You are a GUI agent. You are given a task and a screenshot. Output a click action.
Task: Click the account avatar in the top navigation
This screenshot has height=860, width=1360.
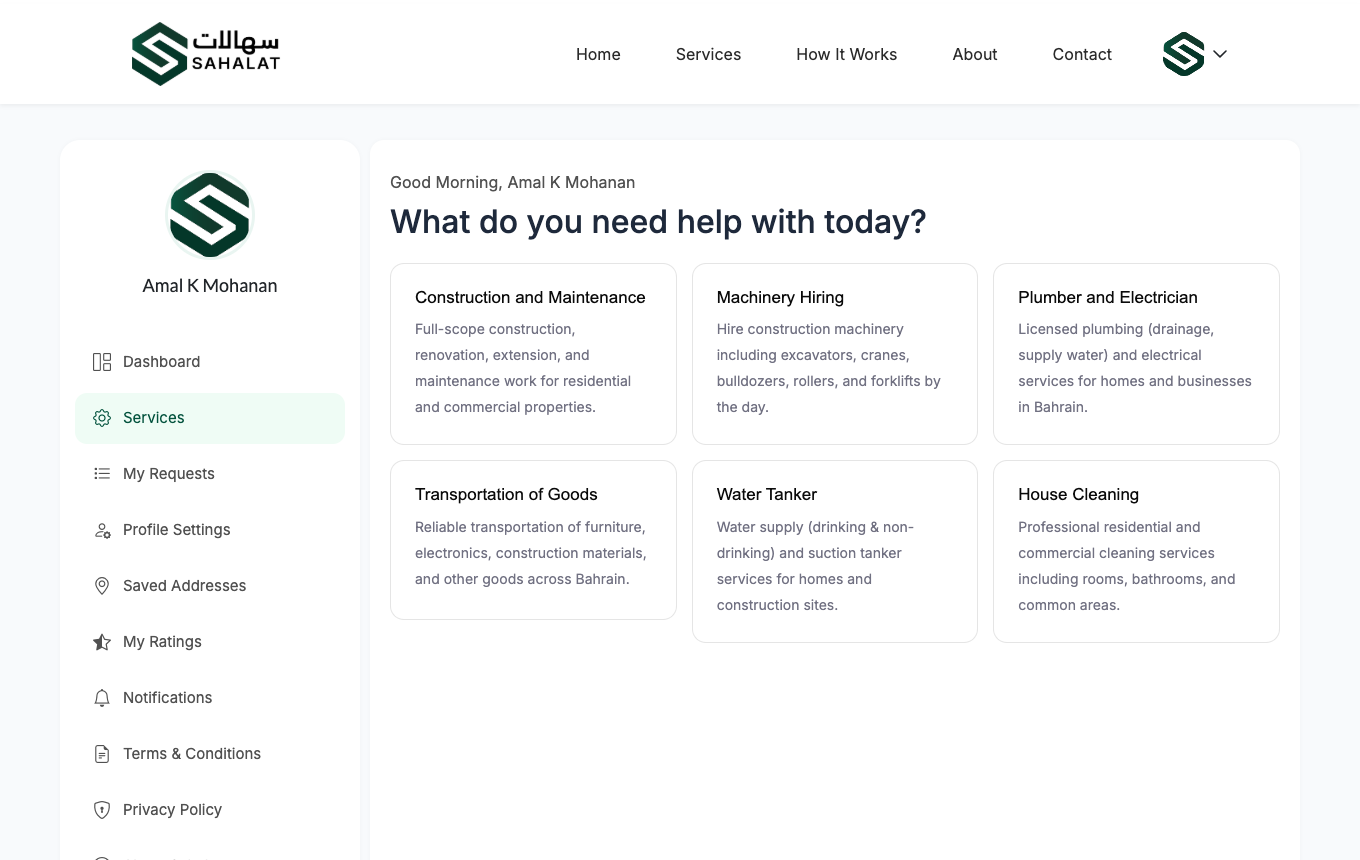[1183, 54]
